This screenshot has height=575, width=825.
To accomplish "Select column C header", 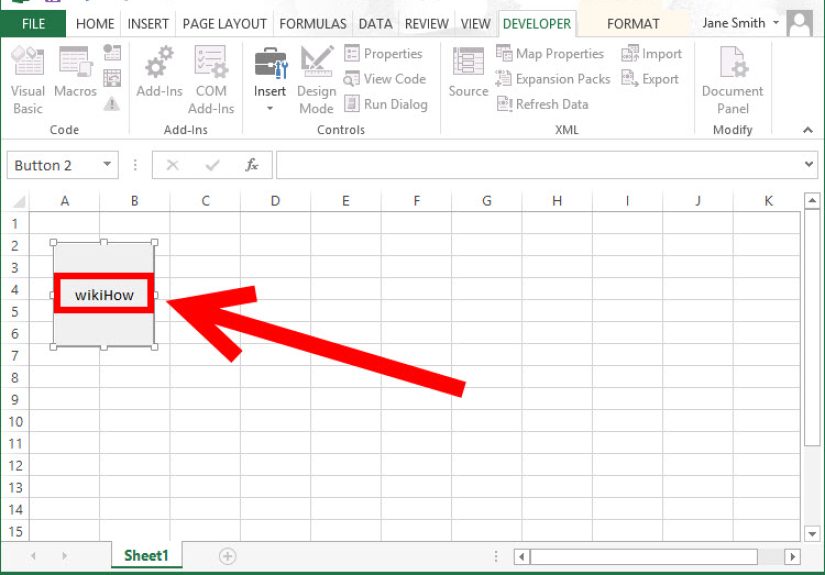I will 205,201.
